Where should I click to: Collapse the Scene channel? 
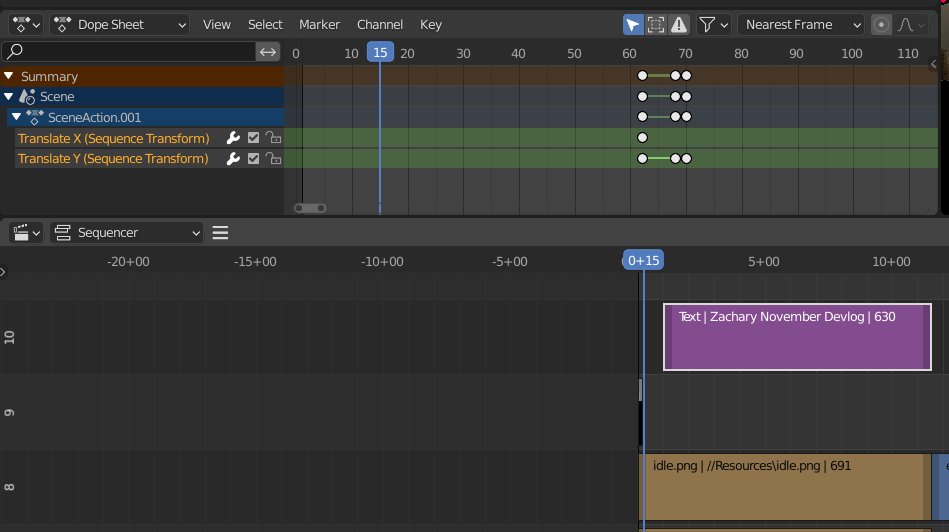coord(8,97)
